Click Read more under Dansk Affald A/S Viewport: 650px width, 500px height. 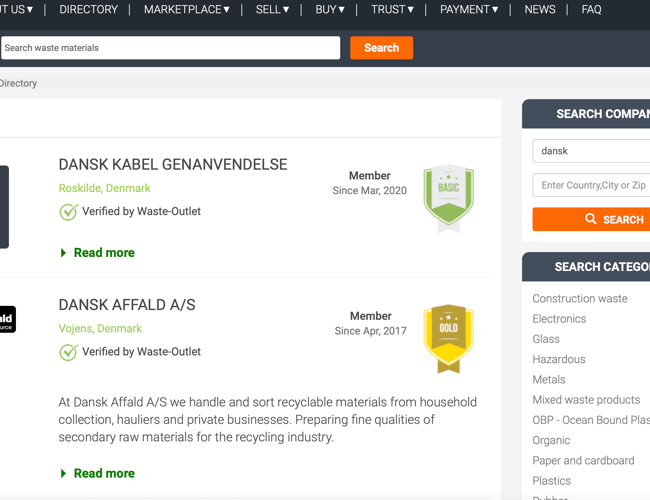pos(98,473)
